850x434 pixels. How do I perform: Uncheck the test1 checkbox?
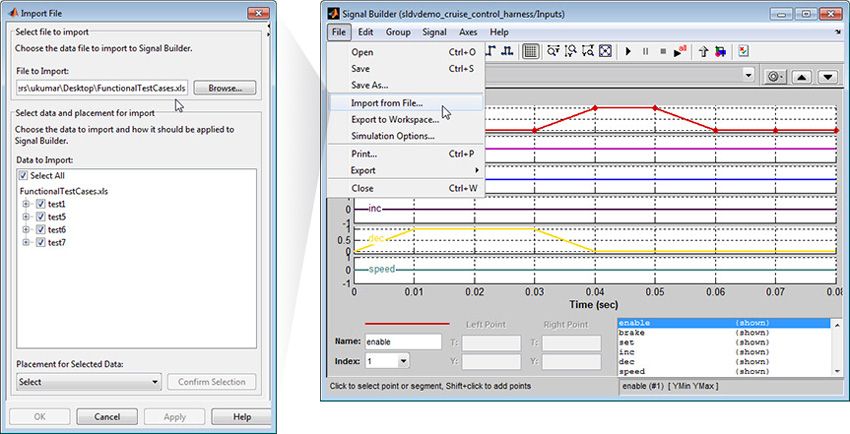click(x=41, y=203)
